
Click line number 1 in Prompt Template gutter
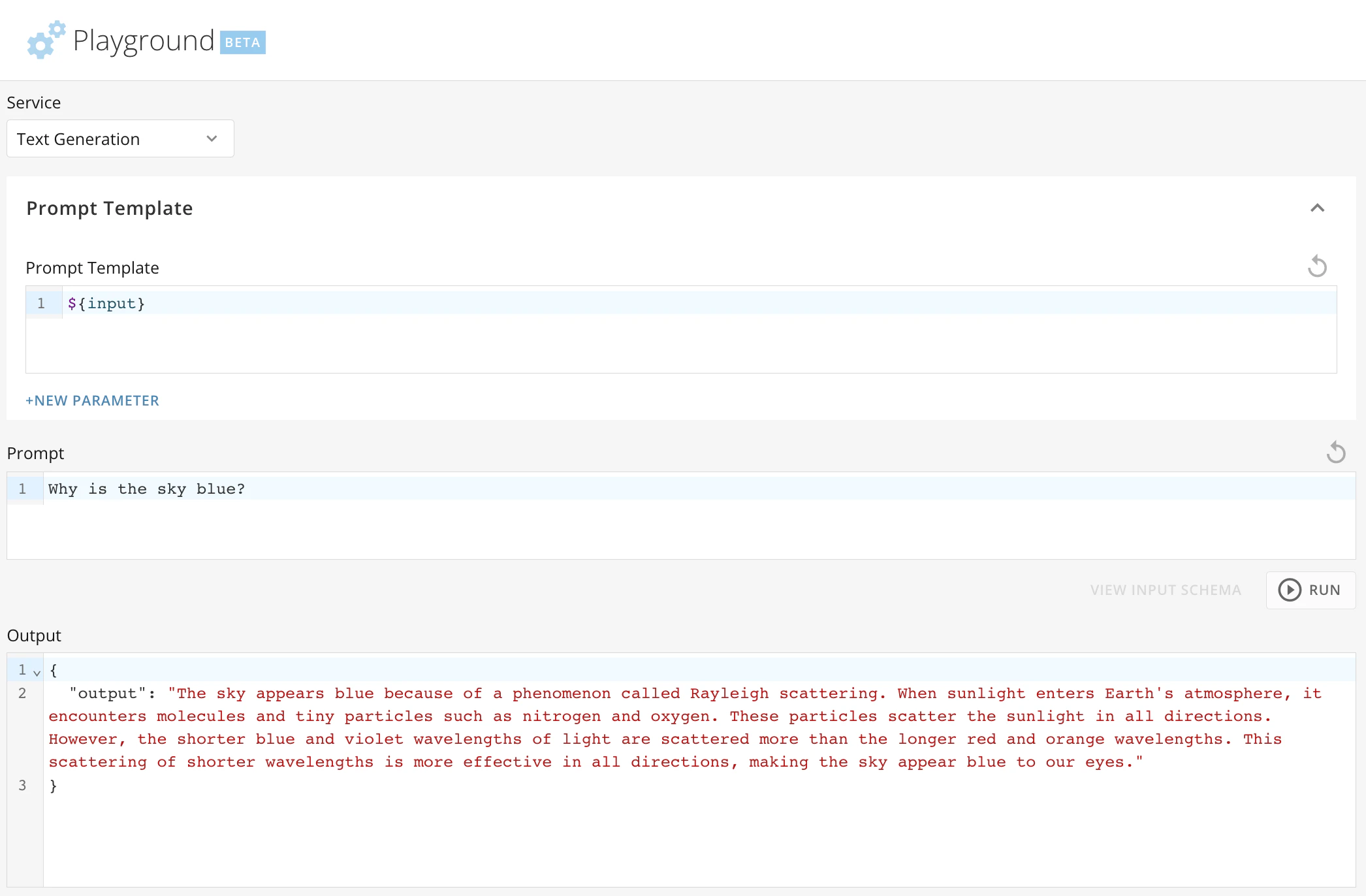point(41,303)
